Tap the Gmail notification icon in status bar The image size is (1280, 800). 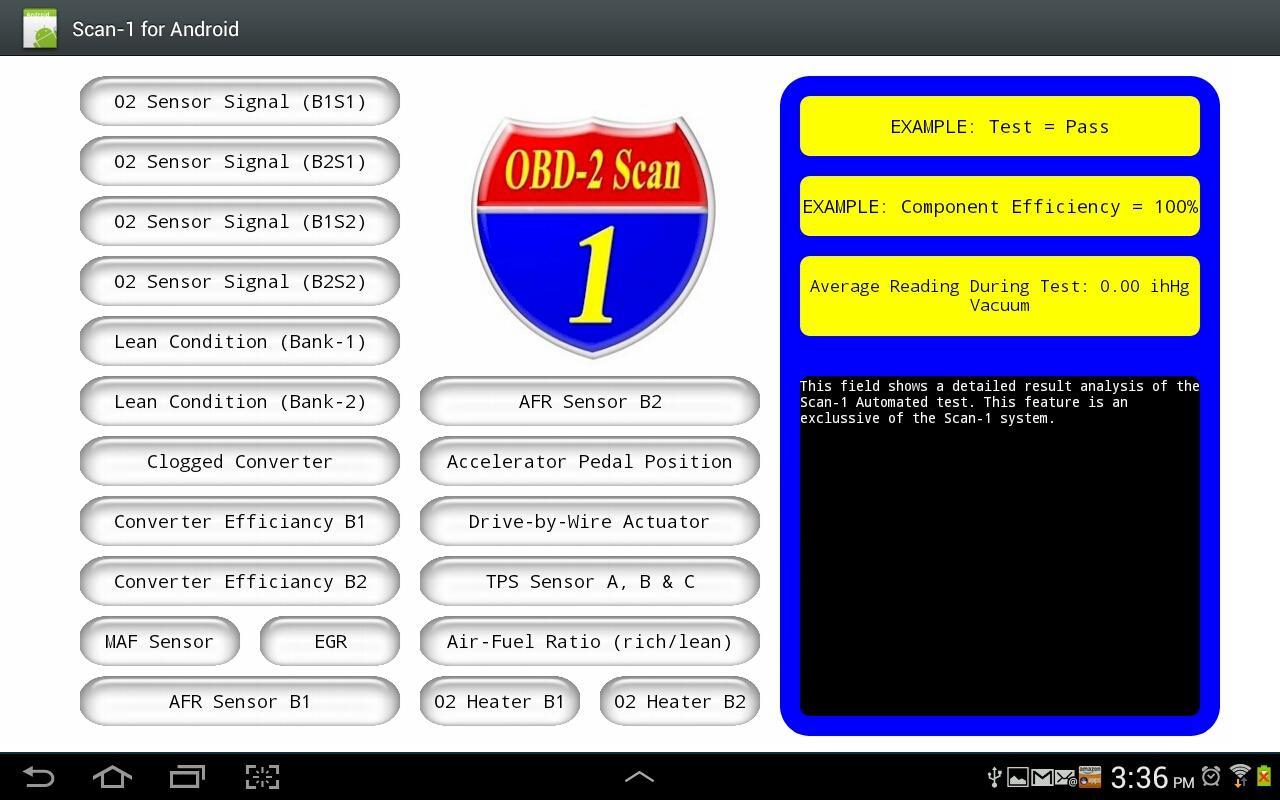[1043, 777]
